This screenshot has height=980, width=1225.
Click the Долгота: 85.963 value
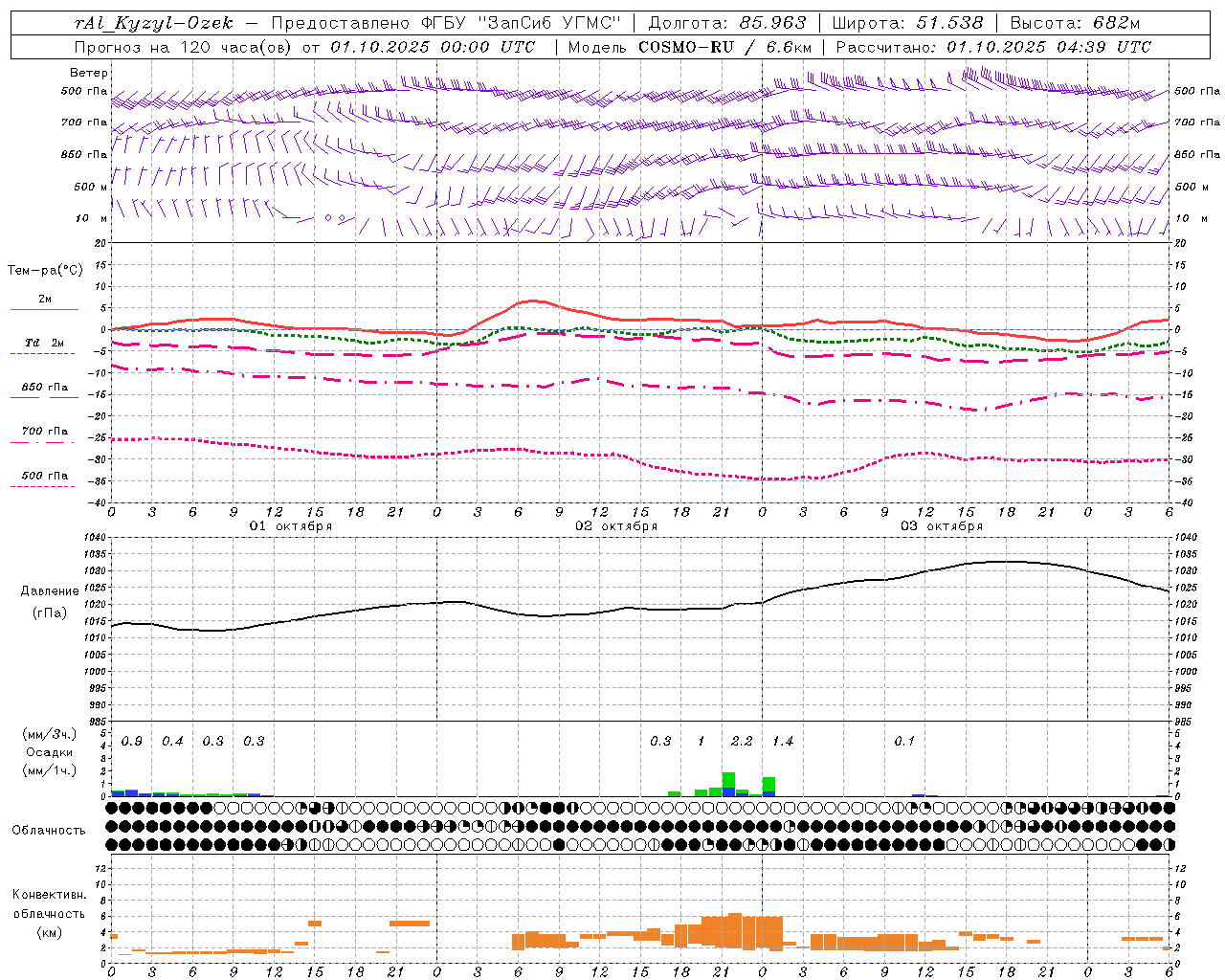coord(727,23)
